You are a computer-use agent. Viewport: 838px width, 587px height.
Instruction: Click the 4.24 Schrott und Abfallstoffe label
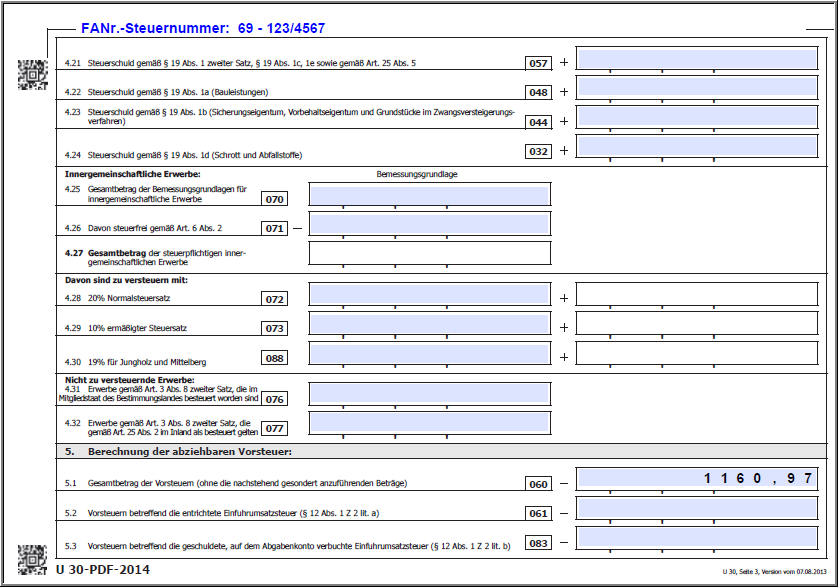coord(183,155)
